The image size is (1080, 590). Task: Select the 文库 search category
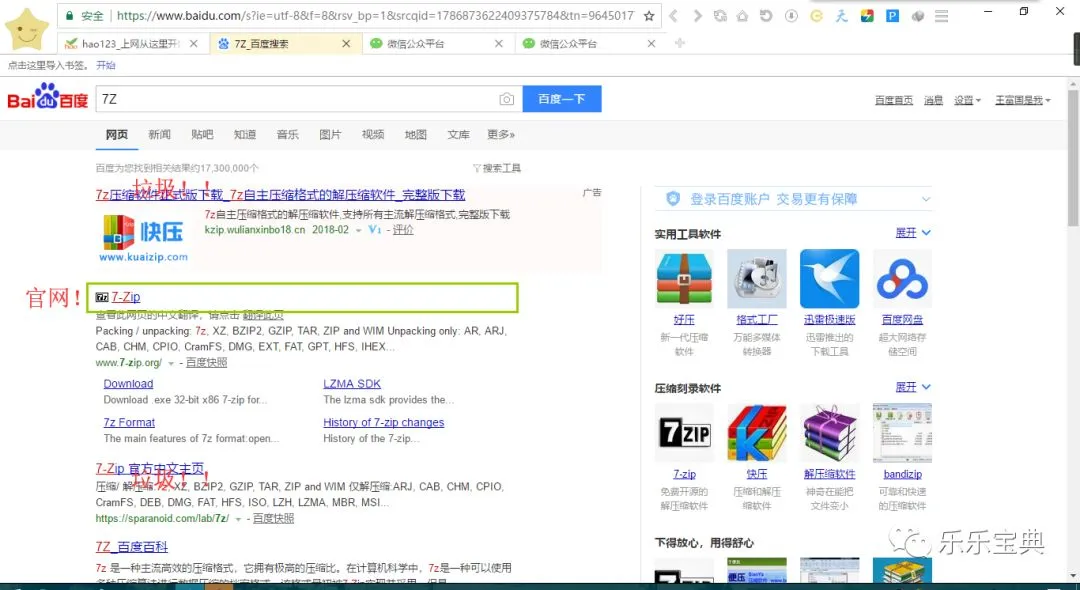click(x=458, y=134)
